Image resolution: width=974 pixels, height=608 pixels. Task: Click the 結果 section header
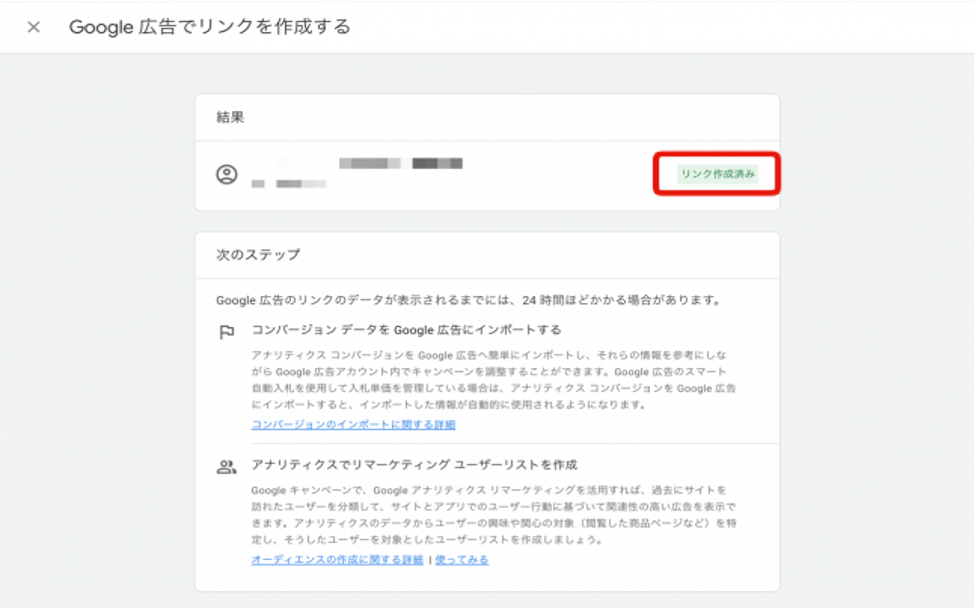tap(230, 117)
